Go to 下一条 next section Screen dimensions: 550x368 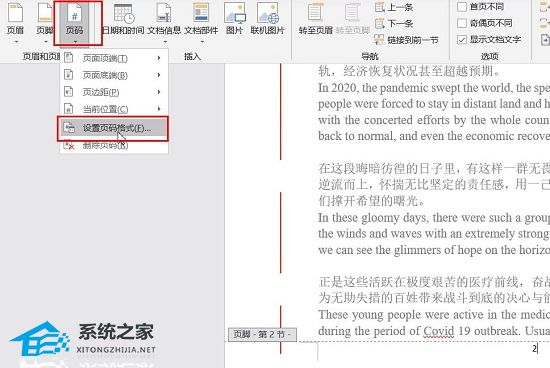click(394, 24)
